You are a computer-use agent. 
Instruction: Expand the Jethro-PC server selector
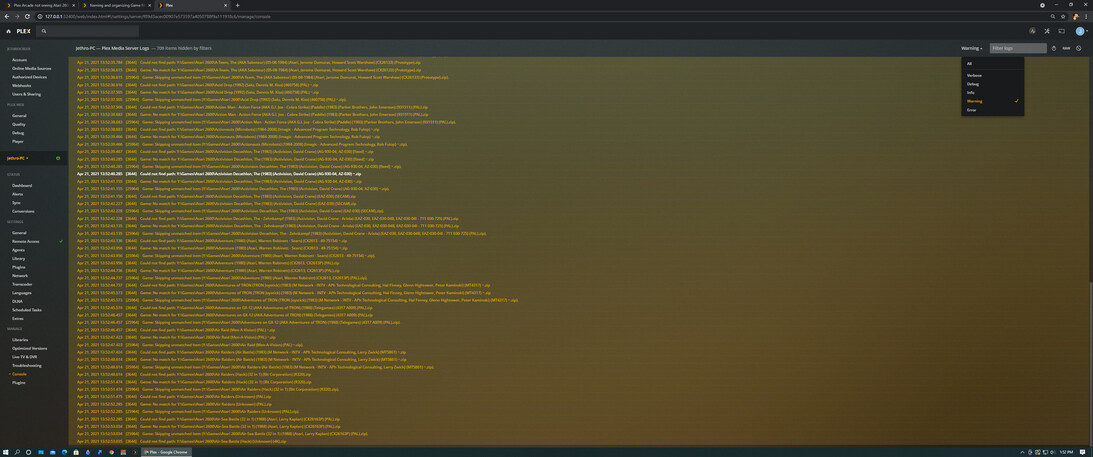coord(17,159)
